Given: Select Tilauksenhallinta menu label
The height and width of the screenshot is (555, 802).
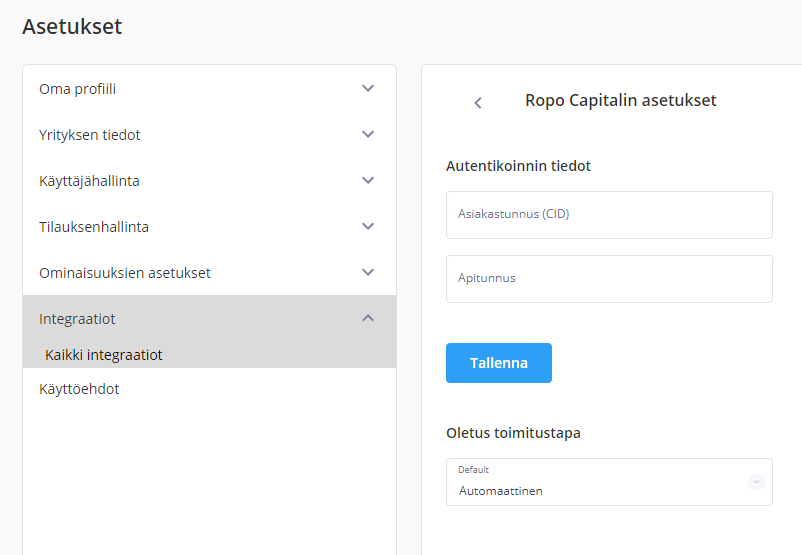Looking at the screenshot, I should click(x=94, y=227).
